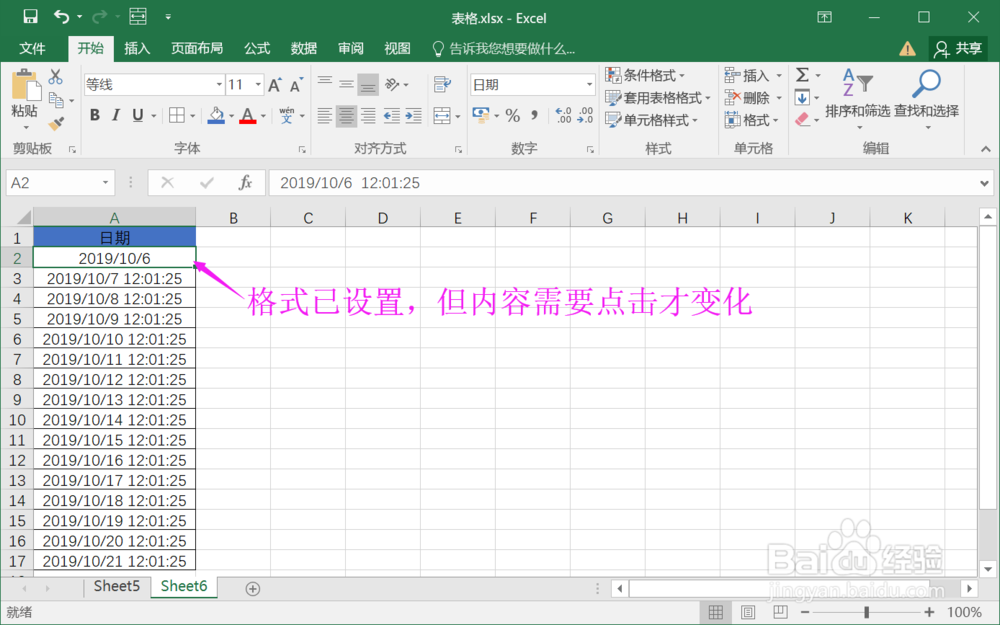Align text to the left
The height and width of the screenshot is (625, 1000).
point(325,115)
